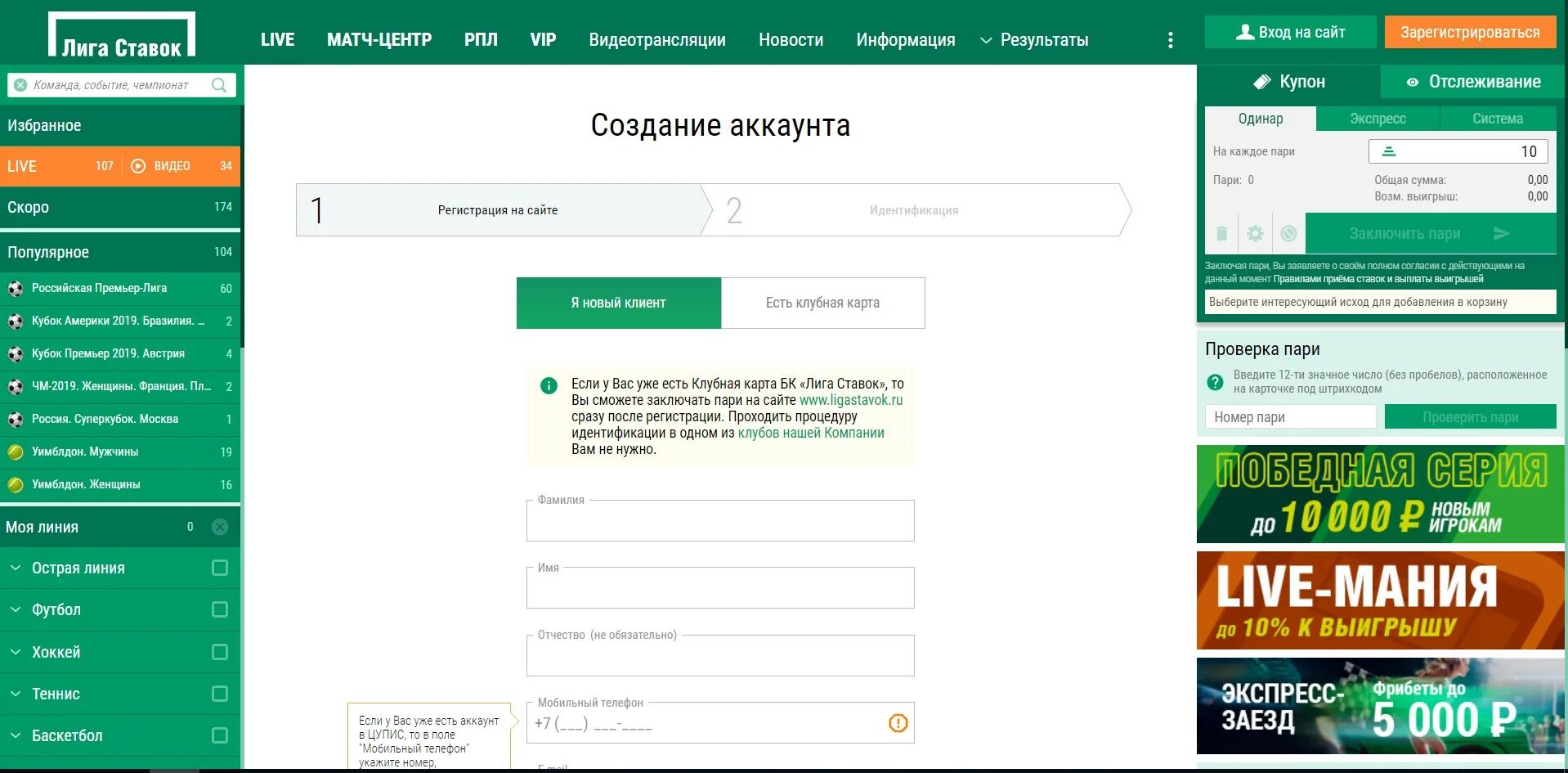Viewport: 1568px width, 773px height.
Task: Open the РПЛ menu item
Action: 481,40
